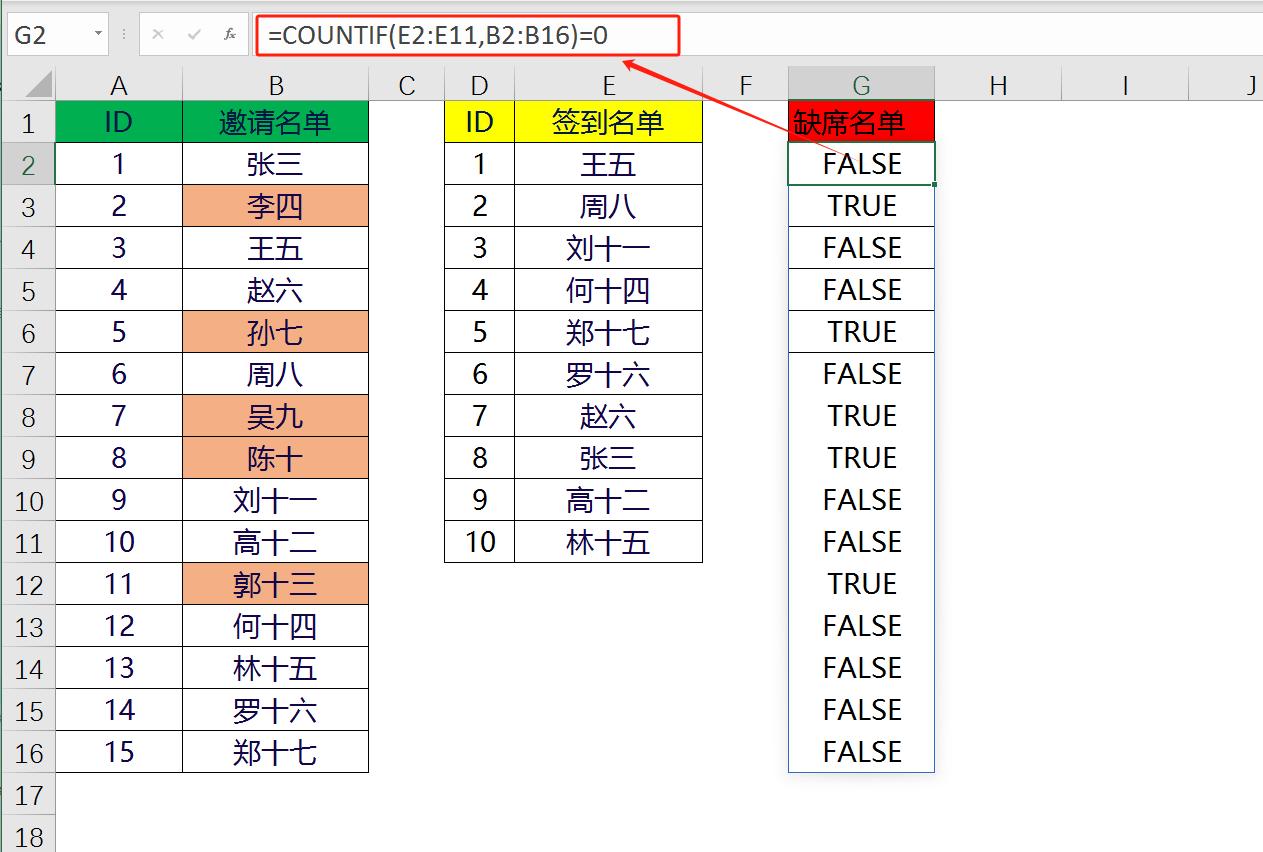Click the green ID header cell A1
The image size is (1263, 852).
pos(119,122)
